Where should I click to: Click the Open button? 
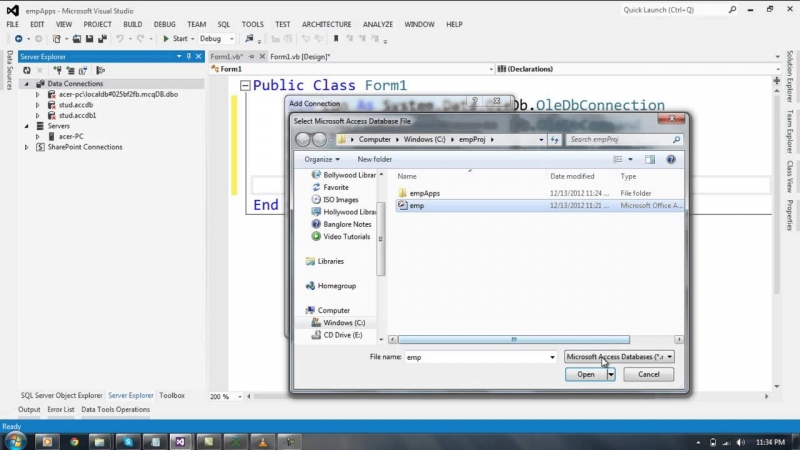(585, 374)
